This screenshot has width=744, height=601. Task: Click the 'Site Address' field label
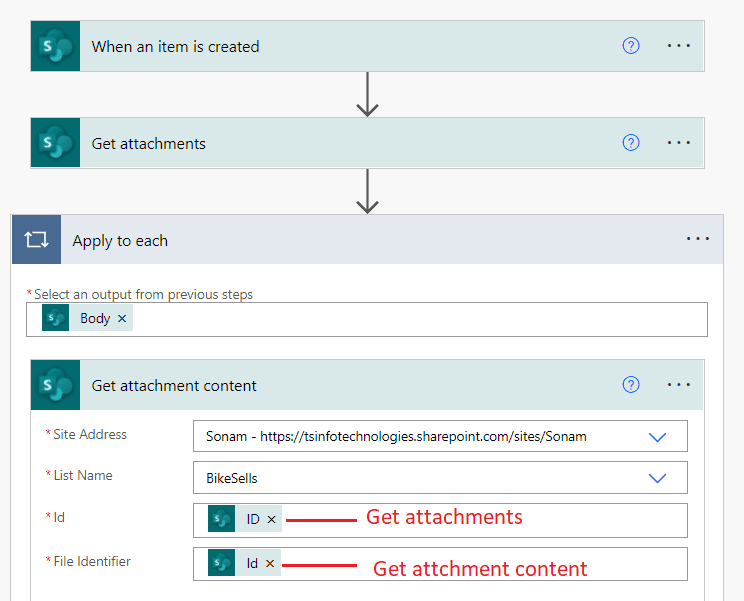point(90,435)
